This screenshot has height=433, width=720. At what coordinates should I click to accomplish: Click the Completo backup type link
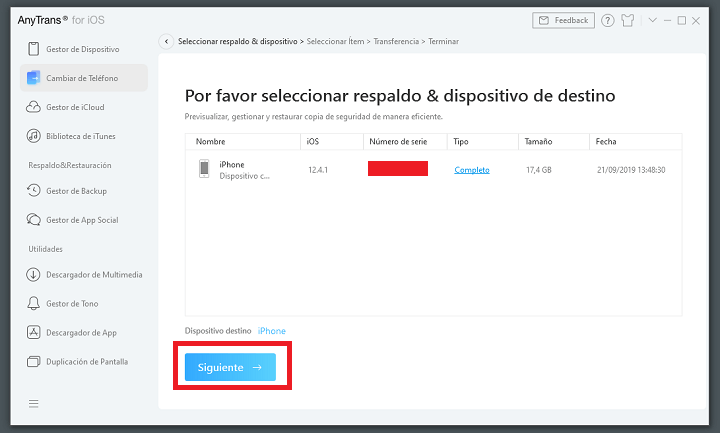(x=472, y=170)
